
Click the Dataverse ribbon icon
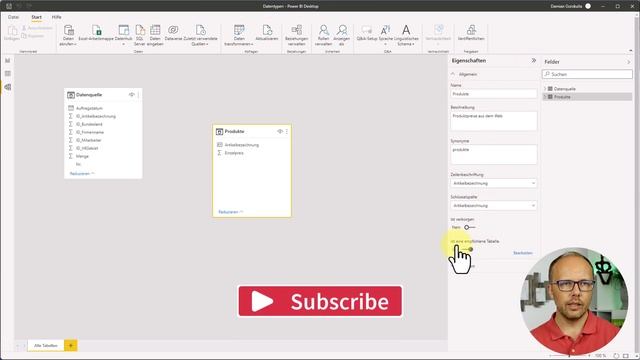[x=173, y=33]
